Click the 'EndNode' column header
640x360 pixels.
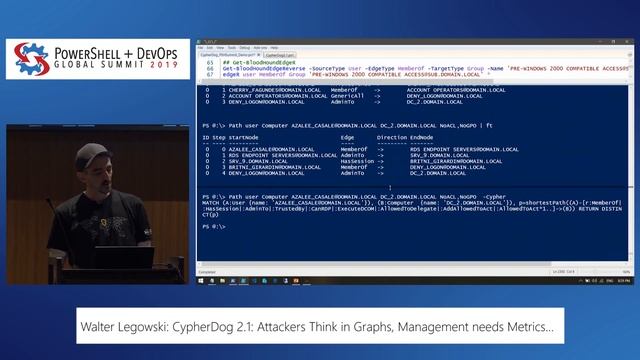point(422,138)
